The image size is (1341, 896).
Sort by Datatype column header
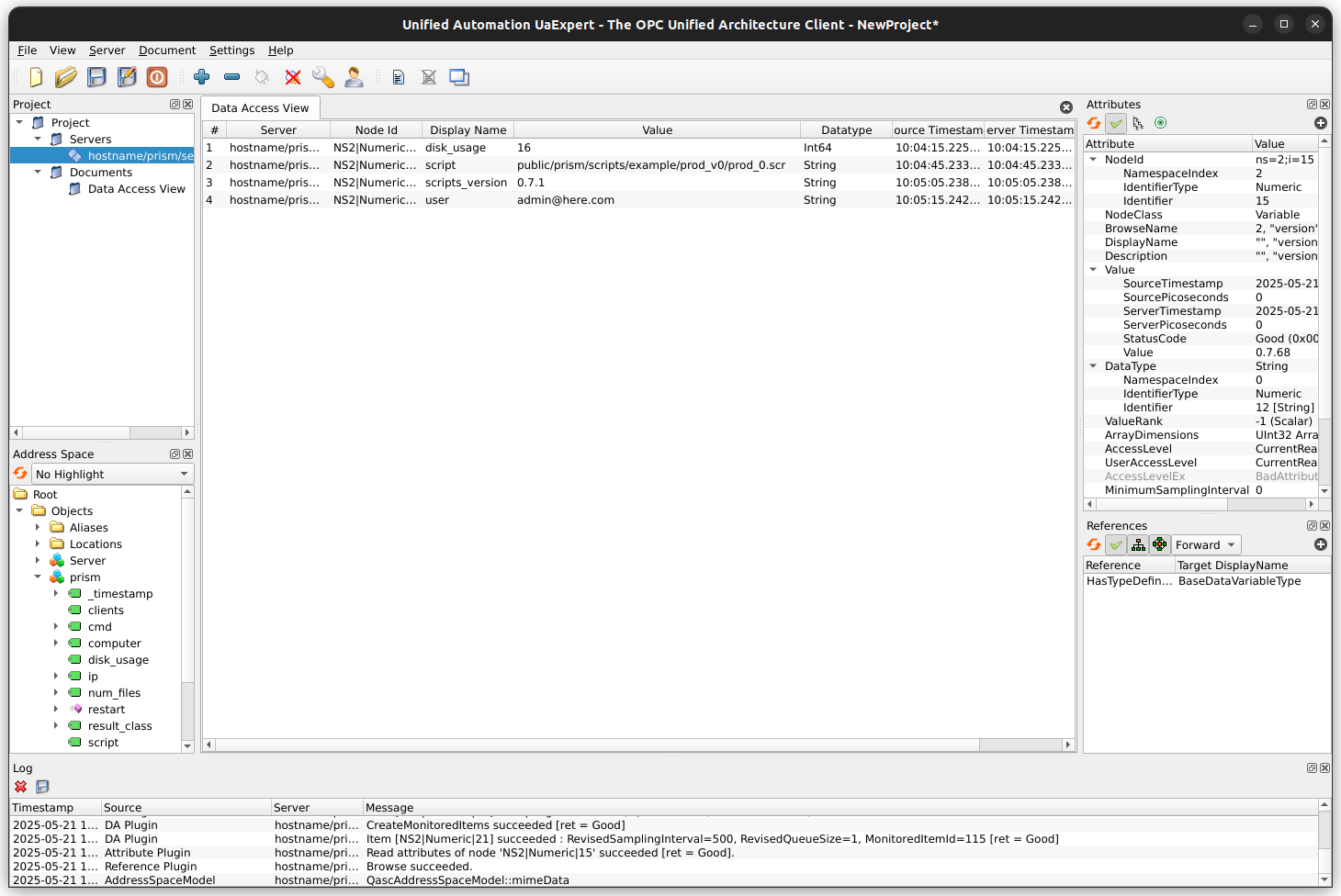[x=846, y=130]
